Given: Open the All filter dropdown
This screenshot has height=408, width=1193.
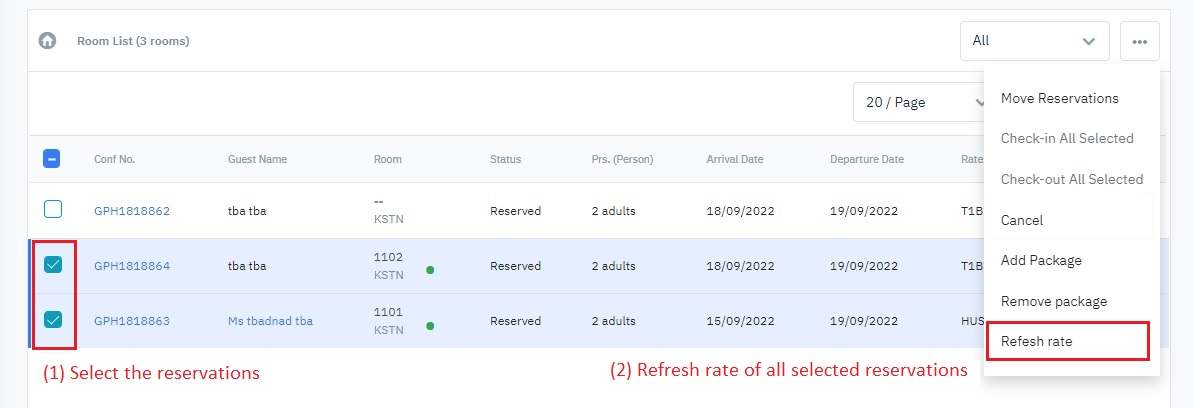Looking at the screenshot, I should click(1033, 41).
